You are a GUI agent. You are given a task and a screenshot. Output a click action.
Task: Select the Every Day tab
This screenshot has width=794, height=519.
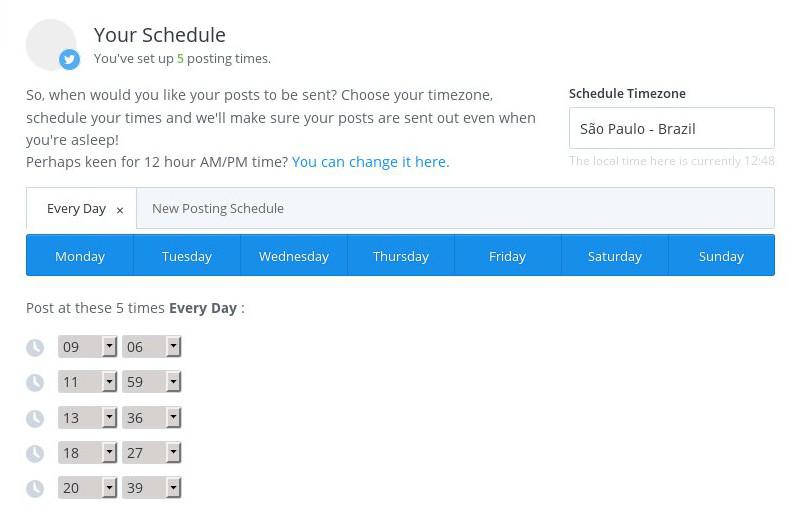(76, 209)
